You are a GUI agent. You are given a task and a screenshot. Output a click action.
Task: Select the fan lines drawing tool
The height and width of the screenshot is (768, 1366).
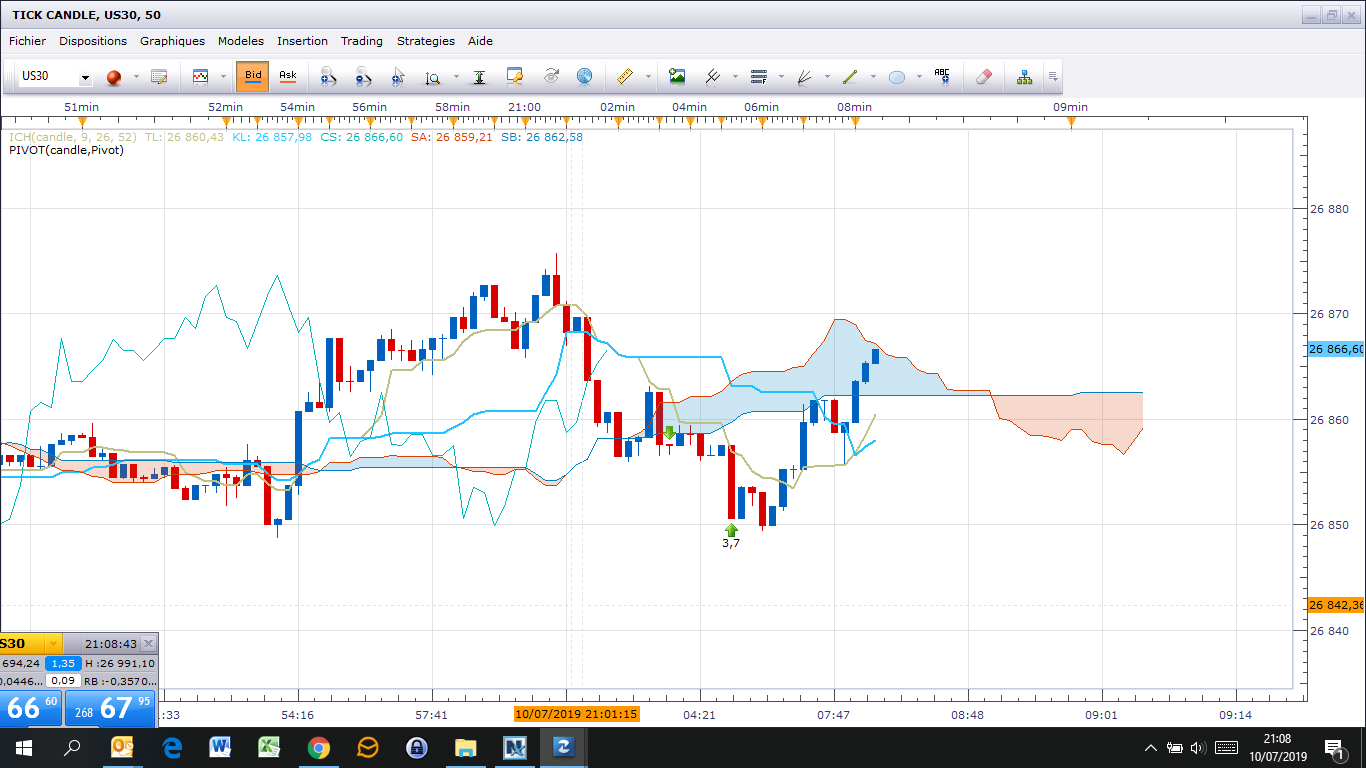(x=804, y=77)
